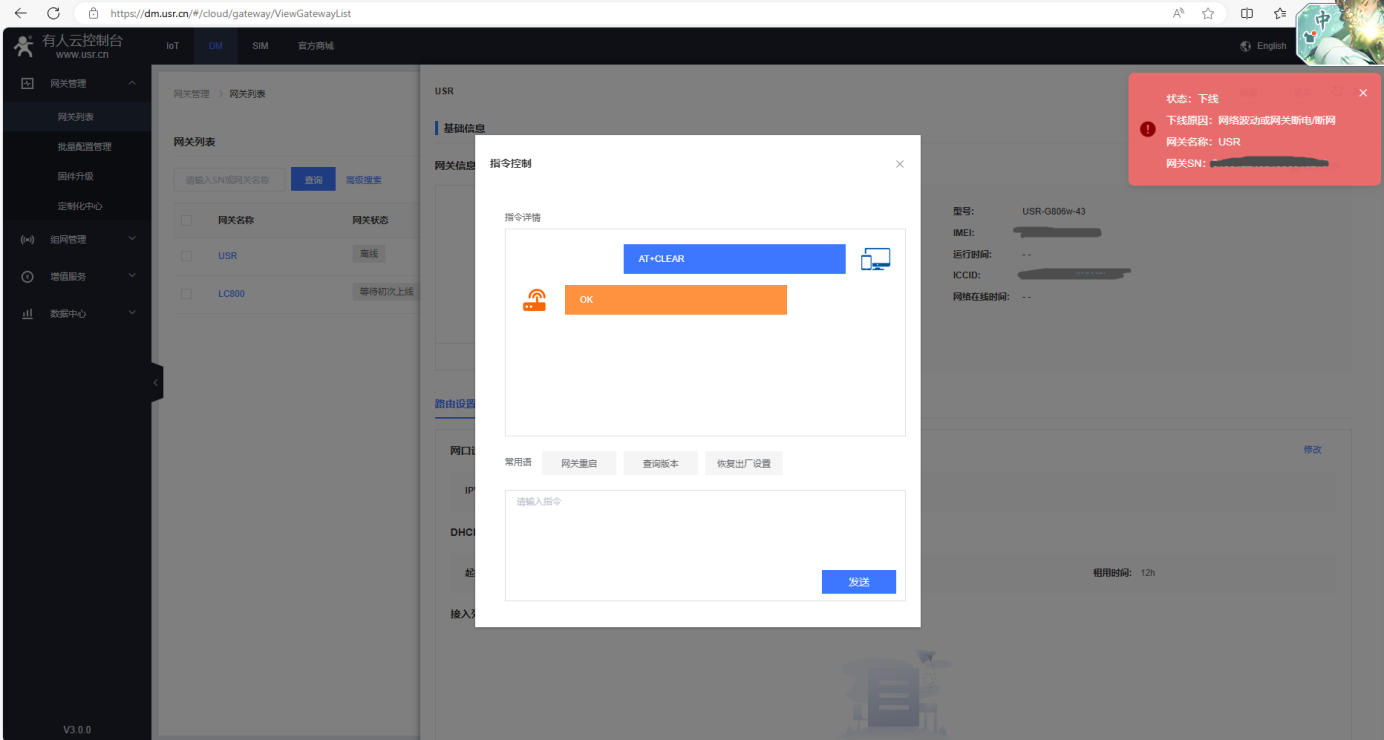
Task: Collapse the sidebar with the arrow handle
Action: pyautogui.click(x=156, y=382)
